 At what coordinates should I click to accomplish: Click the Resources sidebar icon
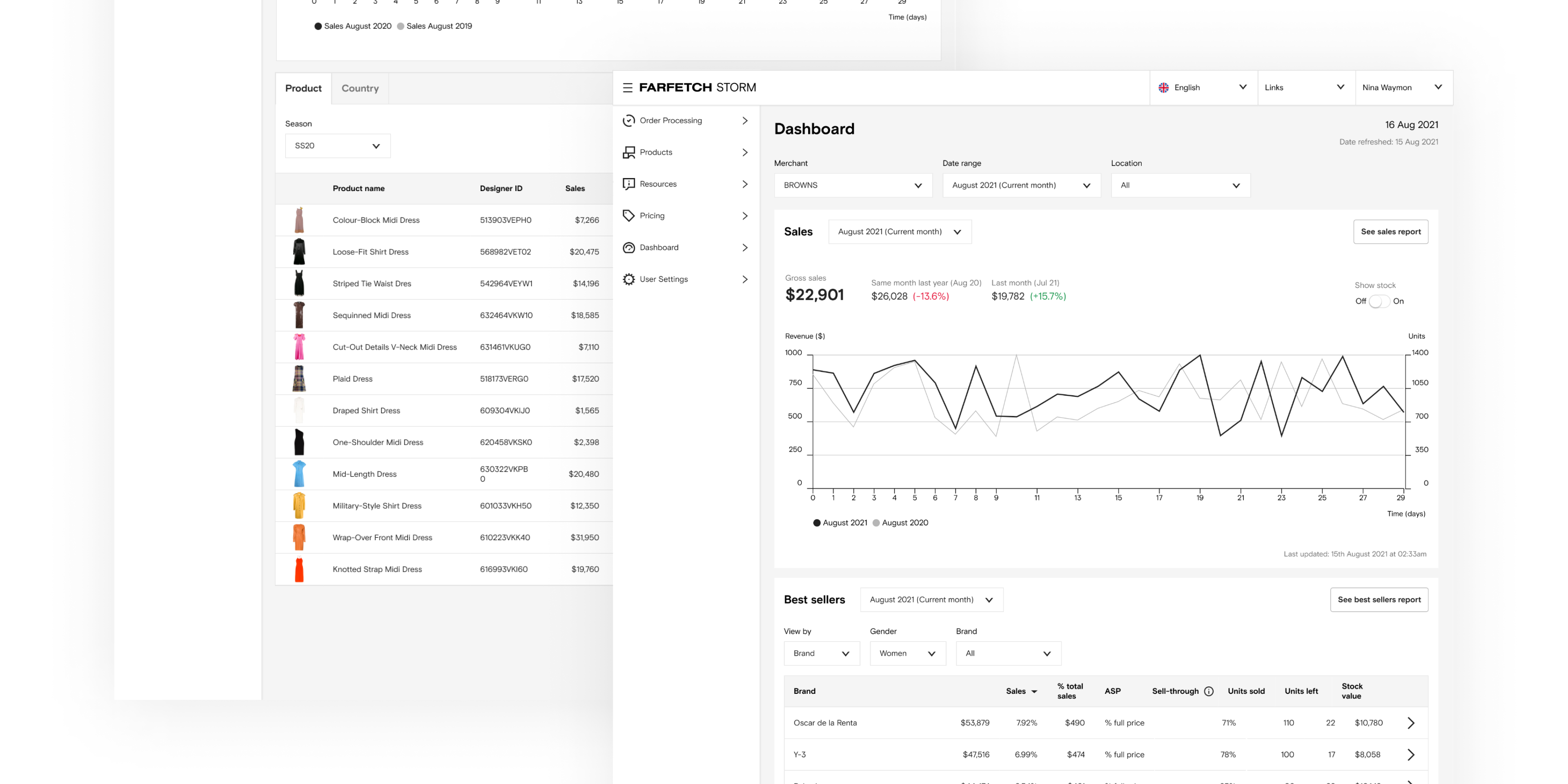(x=629, y=184)
